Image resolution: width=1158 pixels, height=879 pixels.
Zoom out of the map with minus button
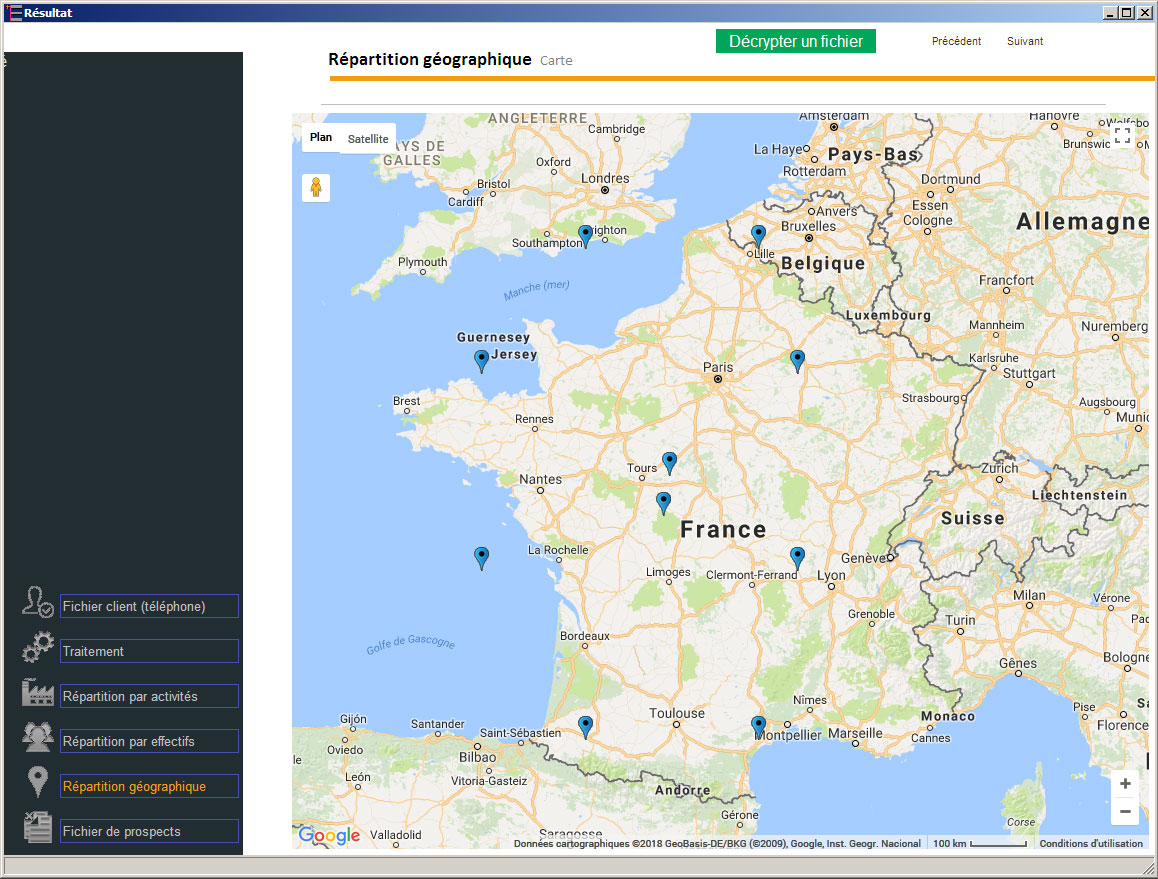pos(1125,811)
